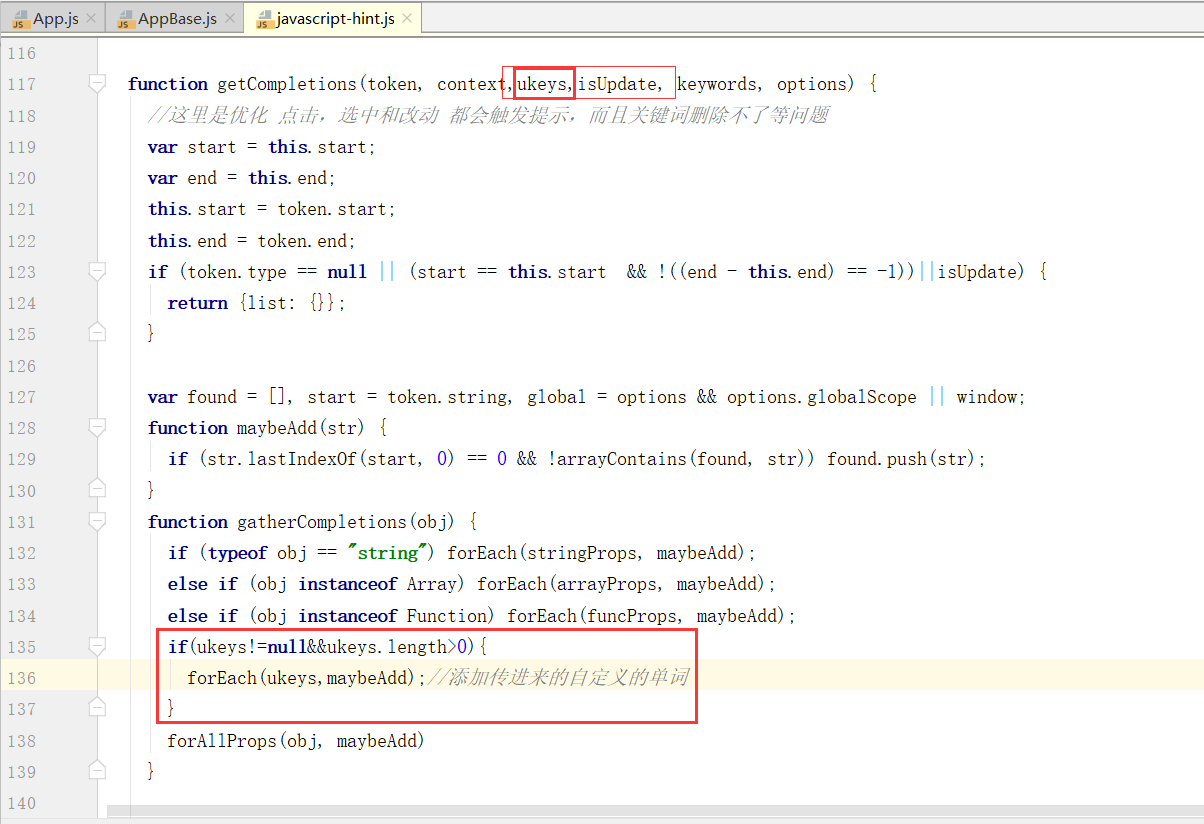Click 'window' at end of line 127
Image resolution: width=1204 pixels, height=824 pixels.
pyautogui.click(x=987, y=397)
